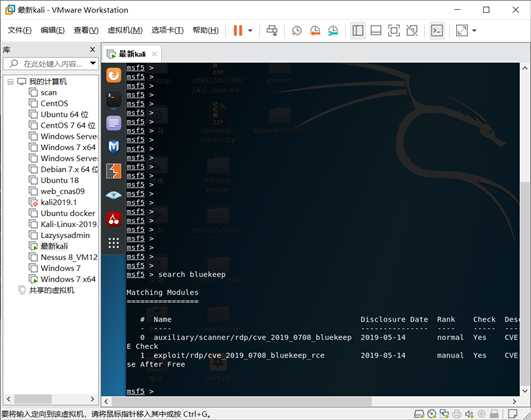
Task: Click the VM view scroll up arrow
Action: pos(525,68)
